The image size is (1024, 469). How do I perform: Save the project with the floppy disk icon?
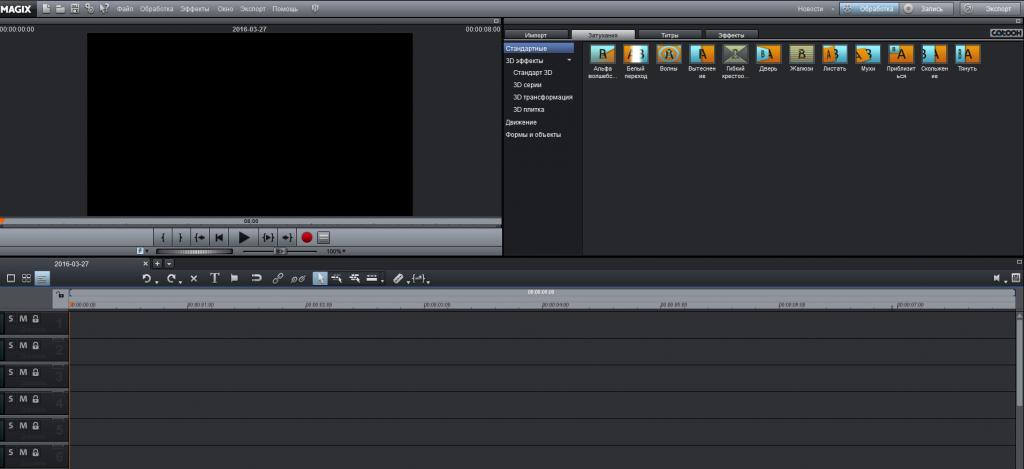pyautogui.click(x=74, y=8)
